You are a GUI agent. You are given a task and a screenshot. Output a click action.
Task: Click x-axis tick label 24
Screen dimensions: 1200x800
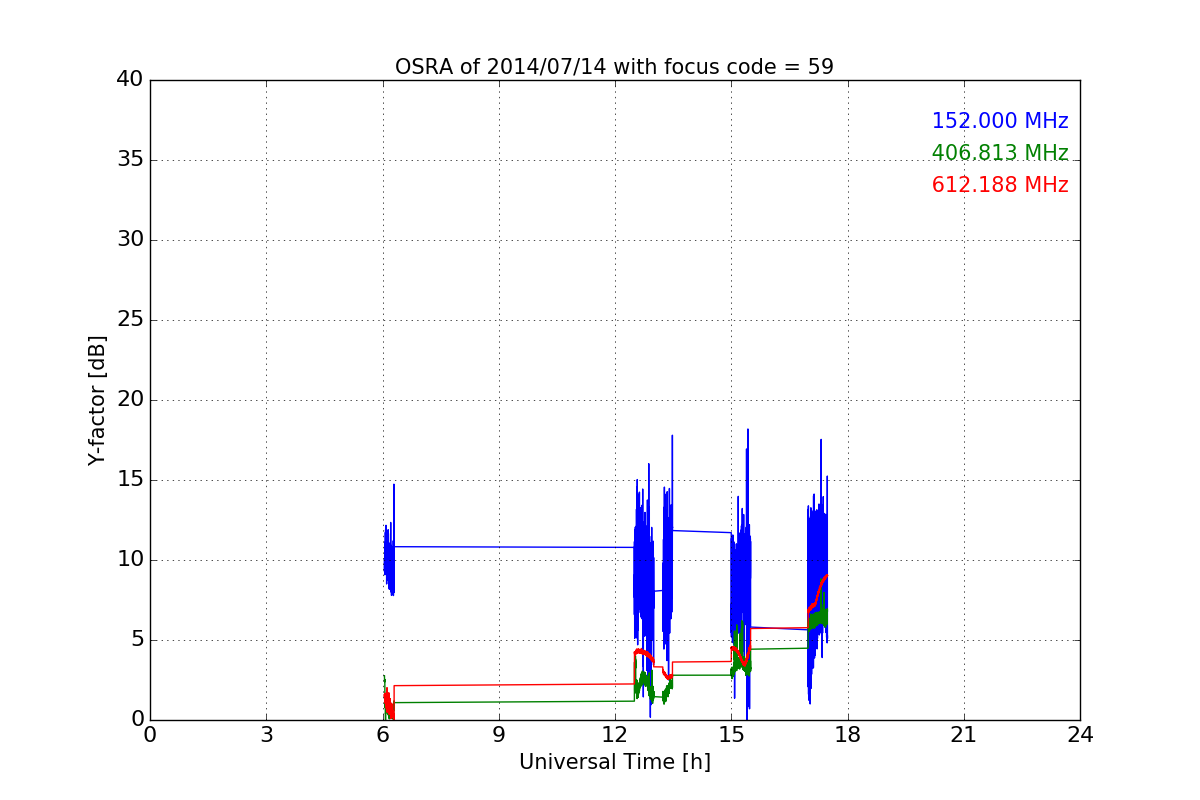click(x=1080, y=735)
